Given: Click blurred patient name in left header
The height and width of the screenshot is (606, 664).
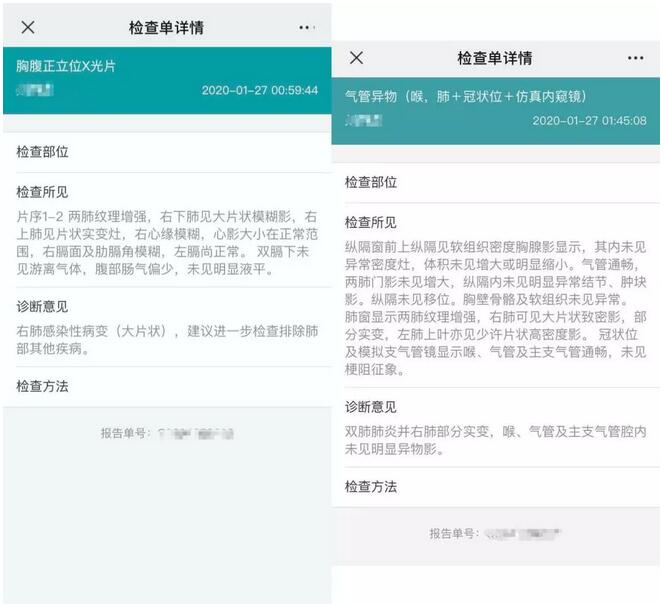Looking at the screenshot, I should click(35, 90).
